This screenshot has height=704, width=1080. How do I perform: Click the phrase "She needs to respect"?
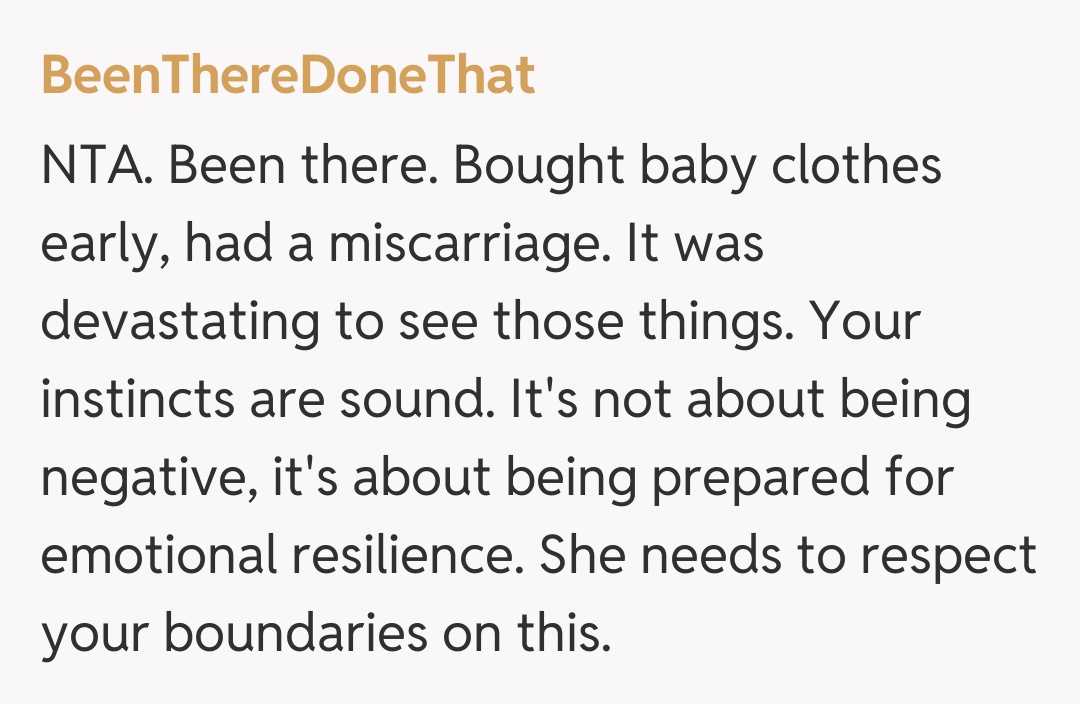[788, 557]
